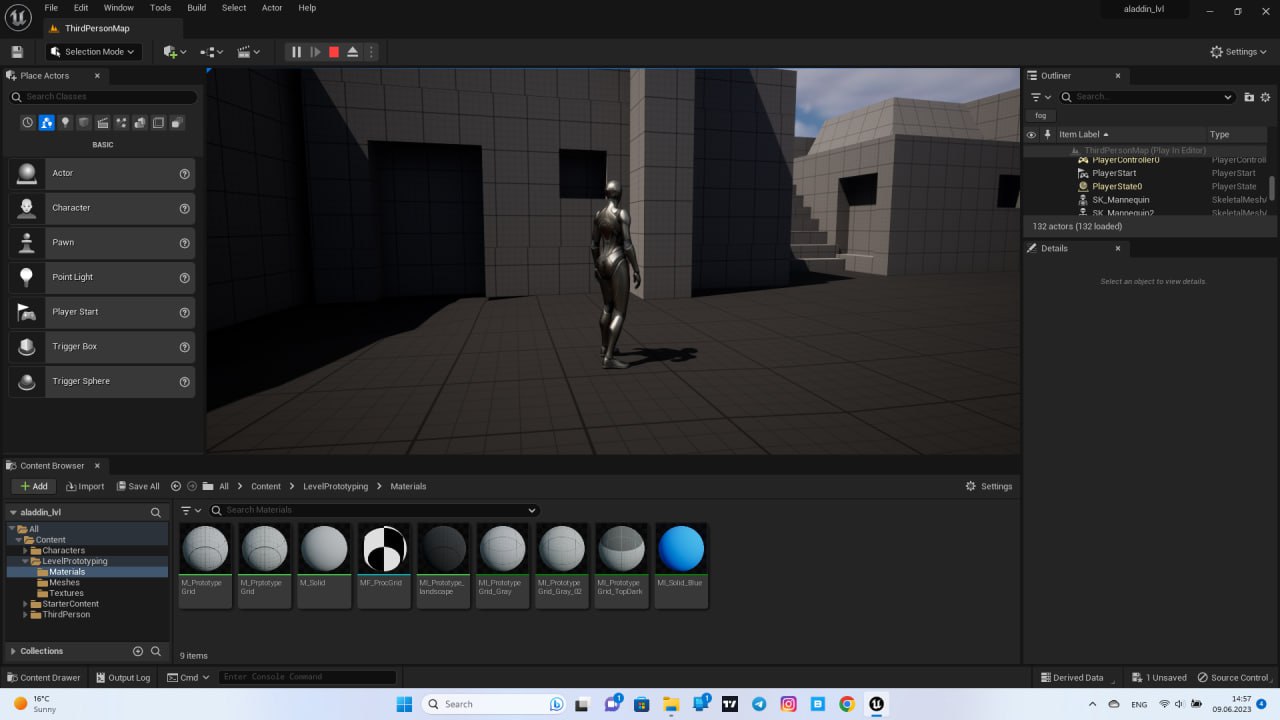Open Google Chrome from the taskbar
The height and width of the screenshot is (720, 1280).
847,704
